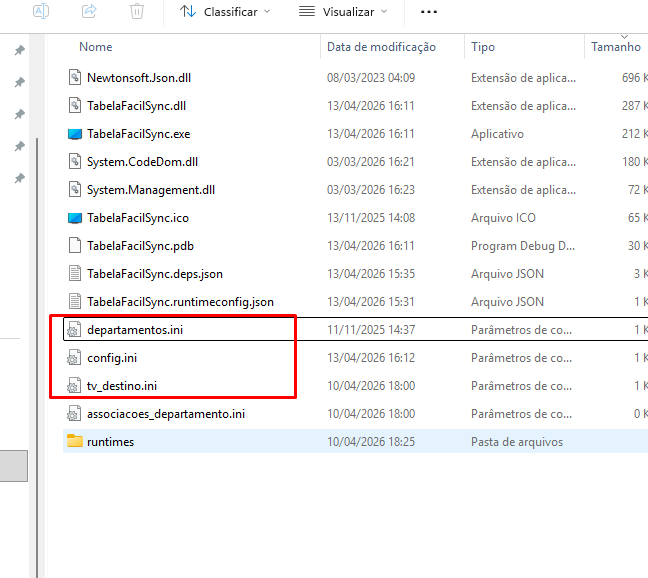
Task: Click the associacoes_departamento.ini file icon
Action: click(74, 414)
